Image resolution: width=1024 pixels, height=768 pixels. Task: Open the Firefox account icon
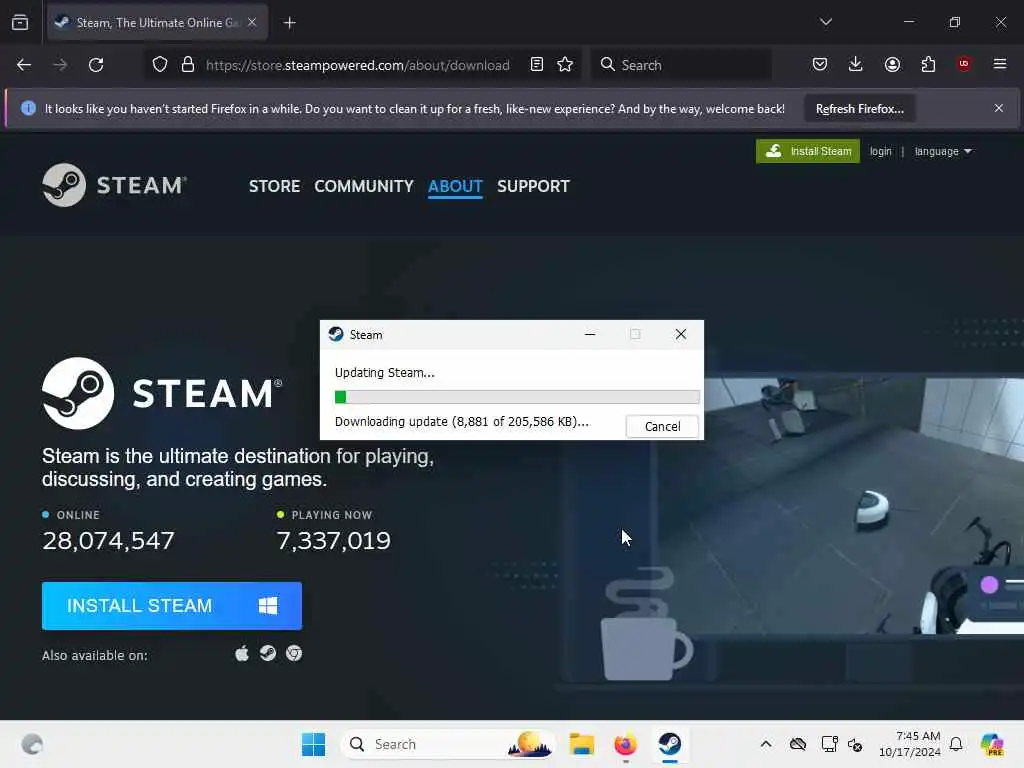pos(892,64)
